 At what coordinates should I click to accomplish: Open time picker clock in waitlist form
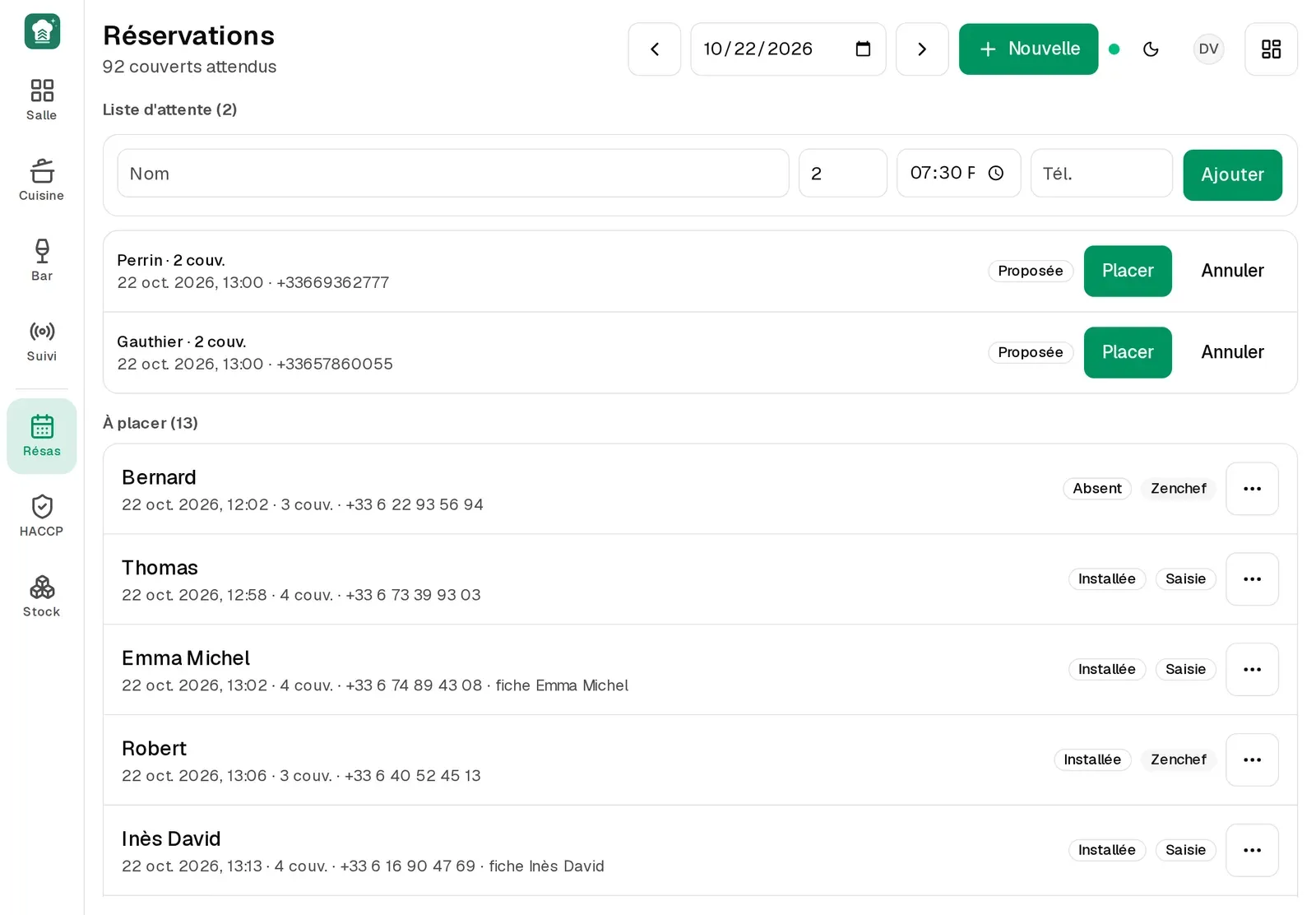coord(995,173)
